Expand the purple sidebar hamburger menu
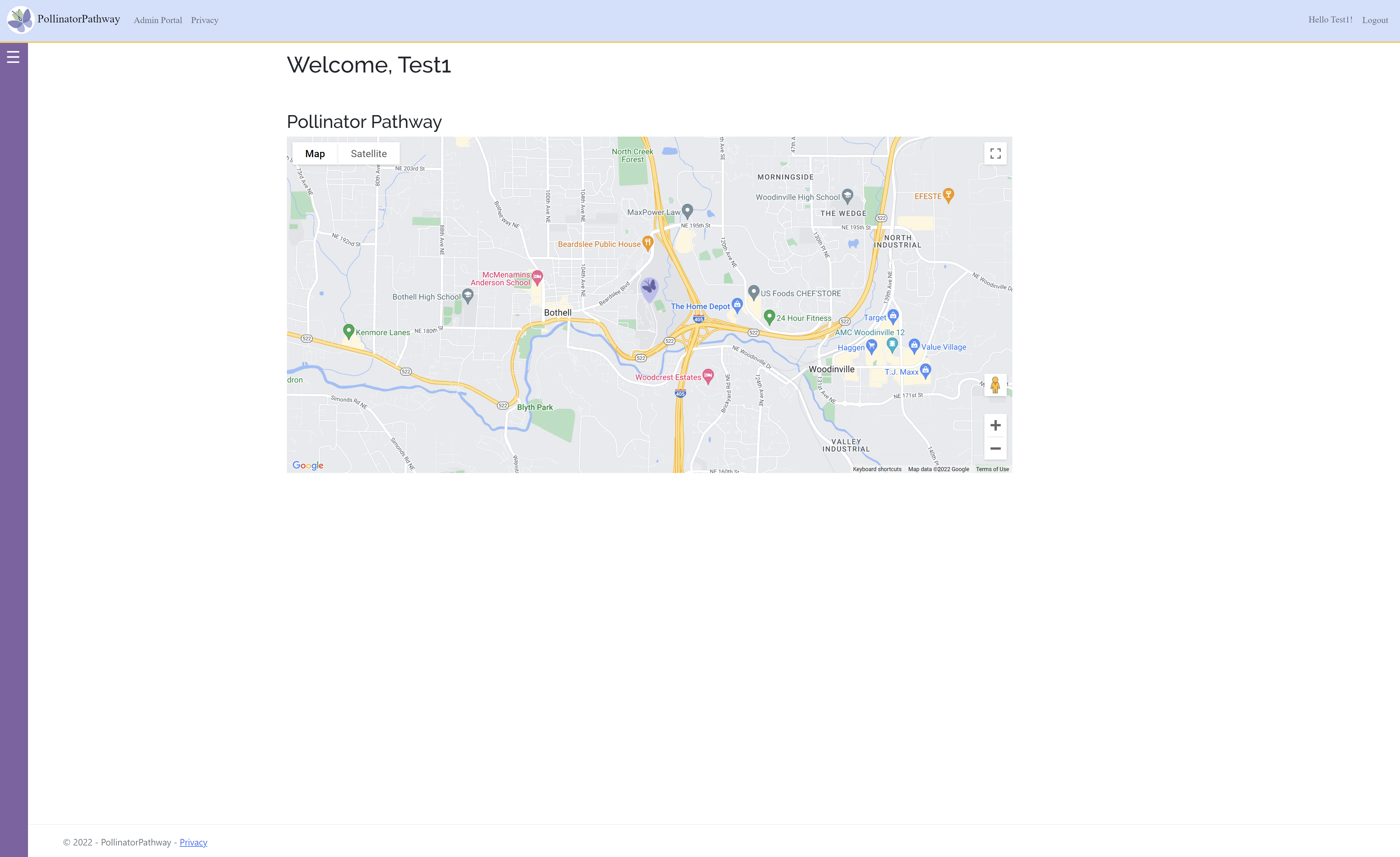This screenshot has height=857, width=1400. point(13,56)
